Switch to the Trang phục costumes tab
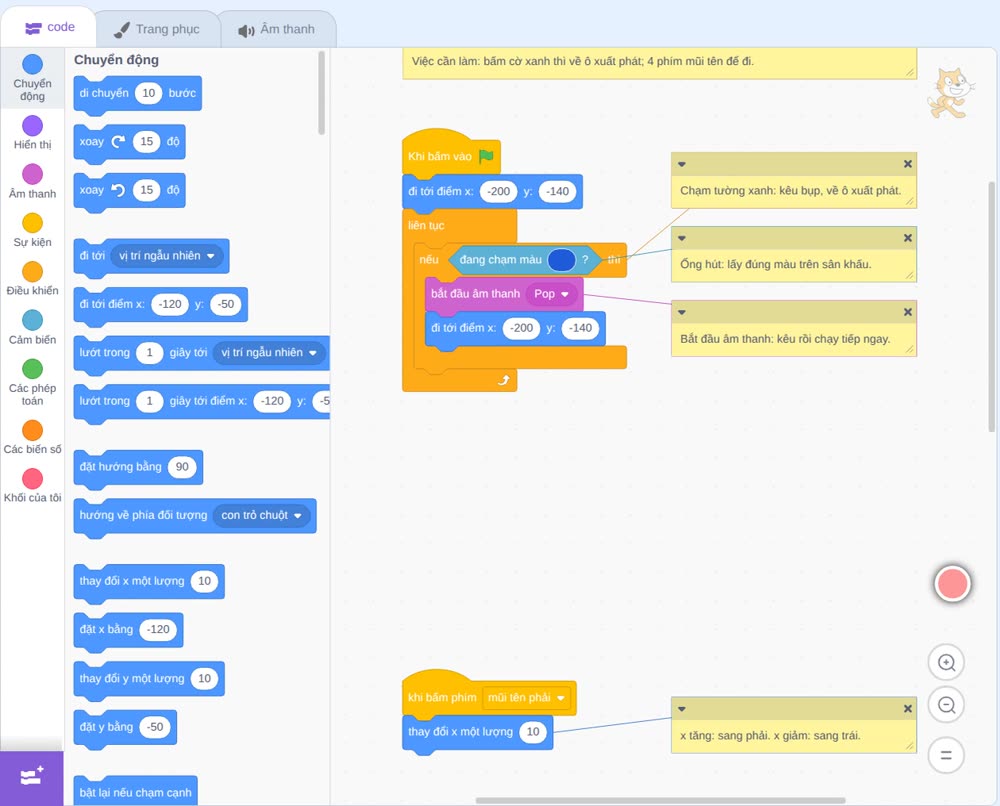Viewport: 1000px width, 806px height. [157, 29]
